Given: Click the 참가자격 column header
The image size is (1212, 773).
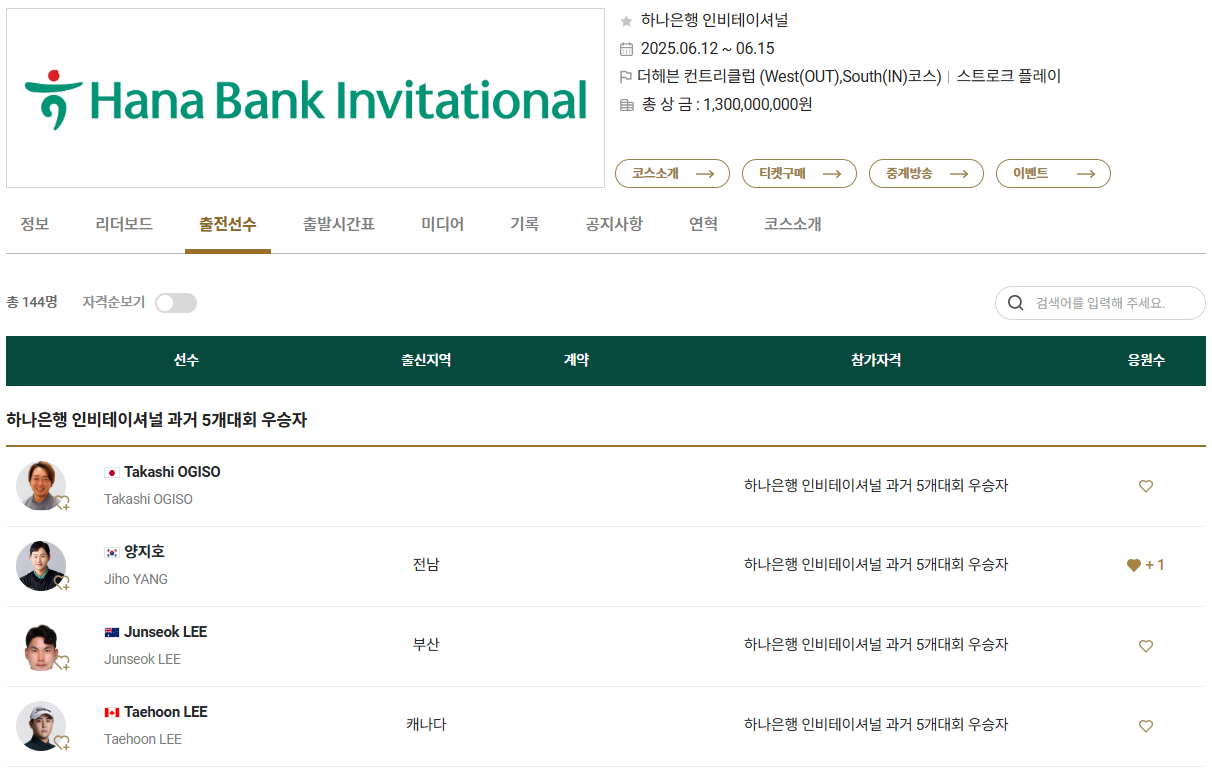Looking at the screenshot, I should [876, 361].
